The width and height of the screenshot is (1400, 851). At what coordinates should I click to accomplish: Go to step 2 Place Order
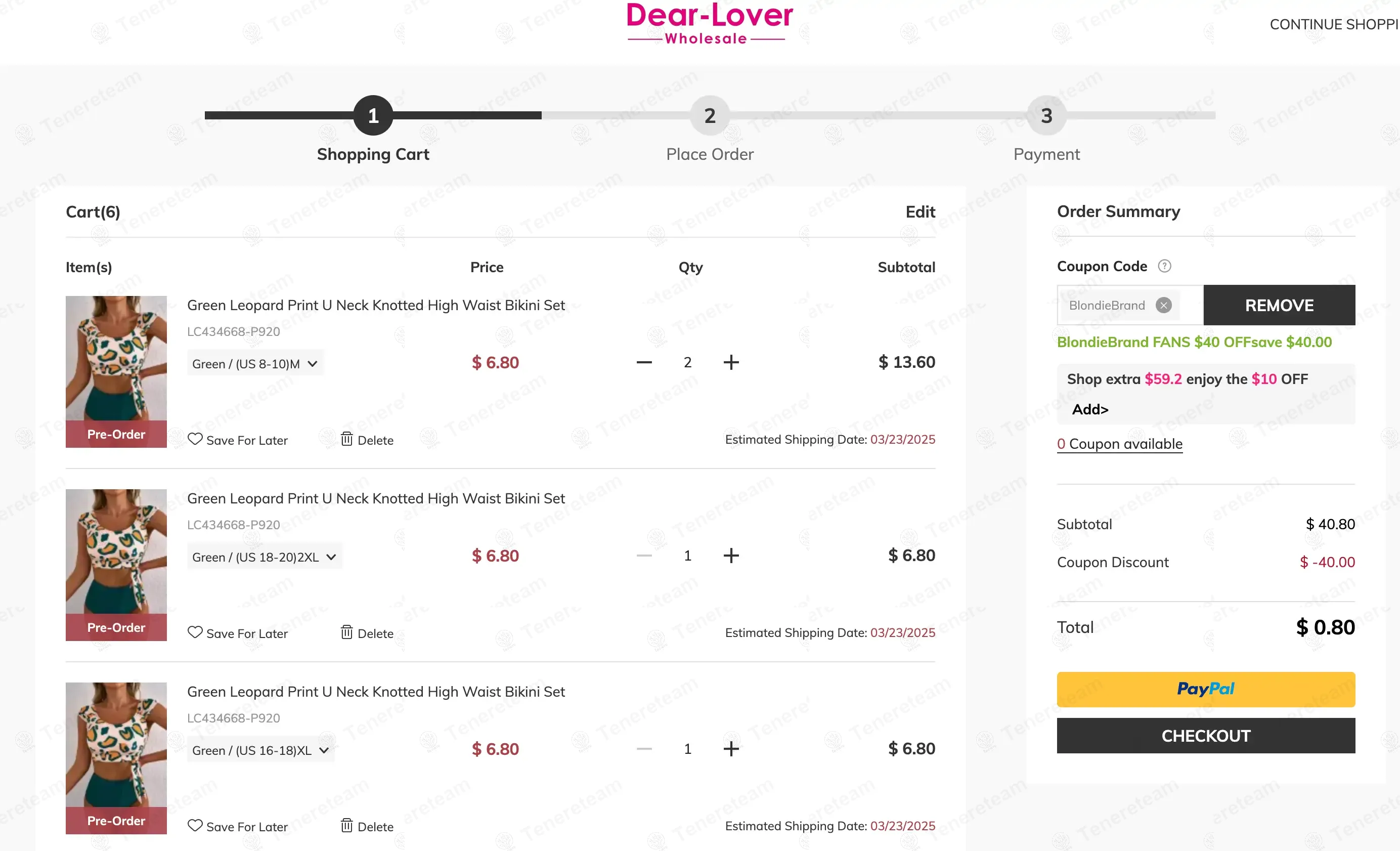click(x=710, y=116)
